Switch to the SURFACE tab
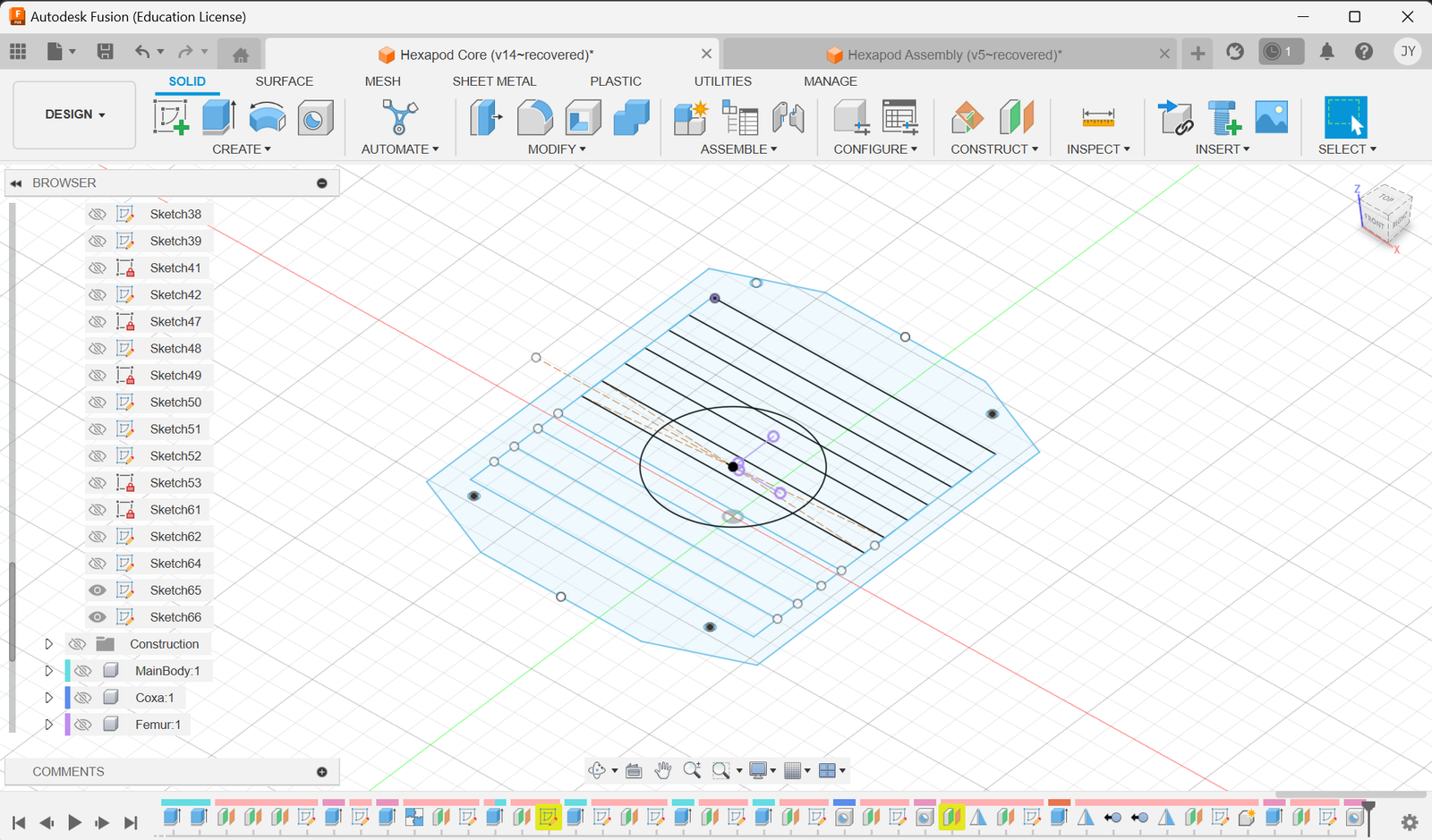1432x840 pixels. tap(284, 81)
